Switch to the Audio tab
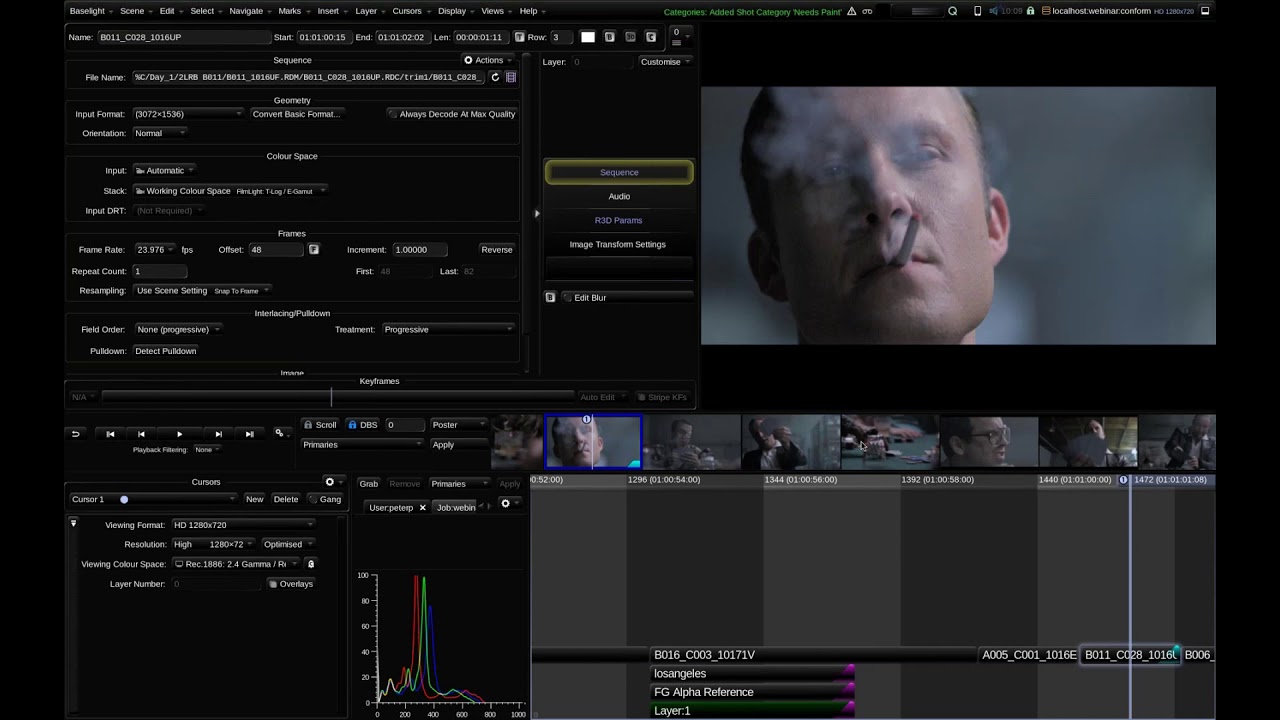1280x720 pixels. [619, 196]
